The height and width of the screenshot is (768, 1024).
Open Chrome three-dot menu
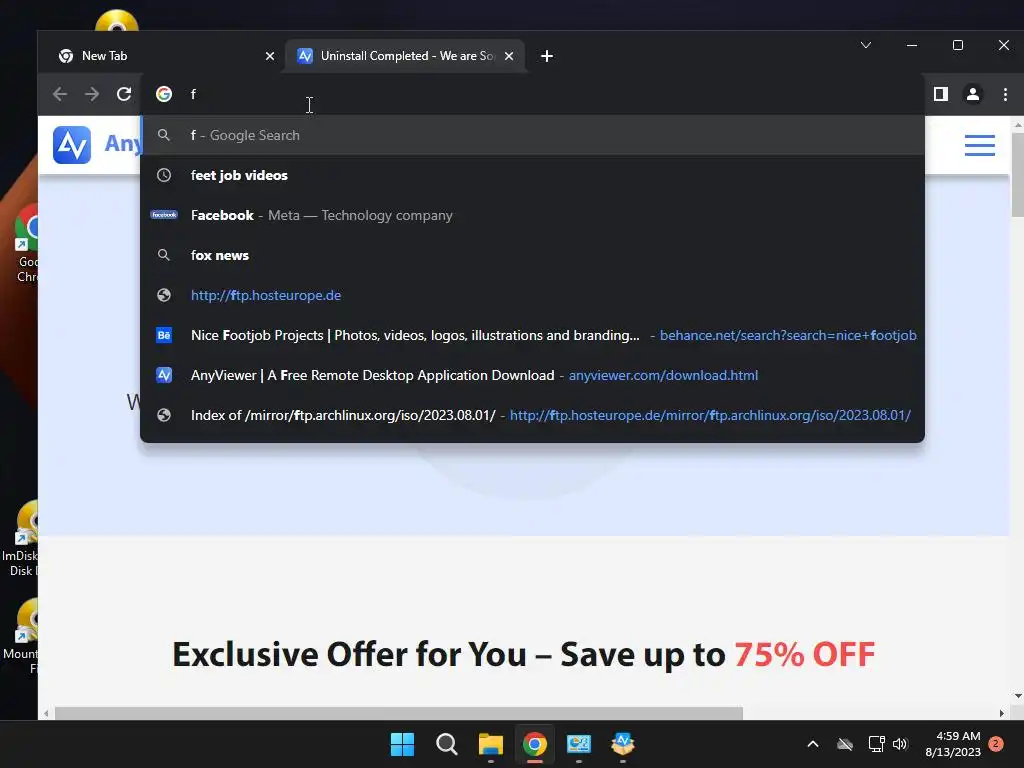click(1005, 94)
